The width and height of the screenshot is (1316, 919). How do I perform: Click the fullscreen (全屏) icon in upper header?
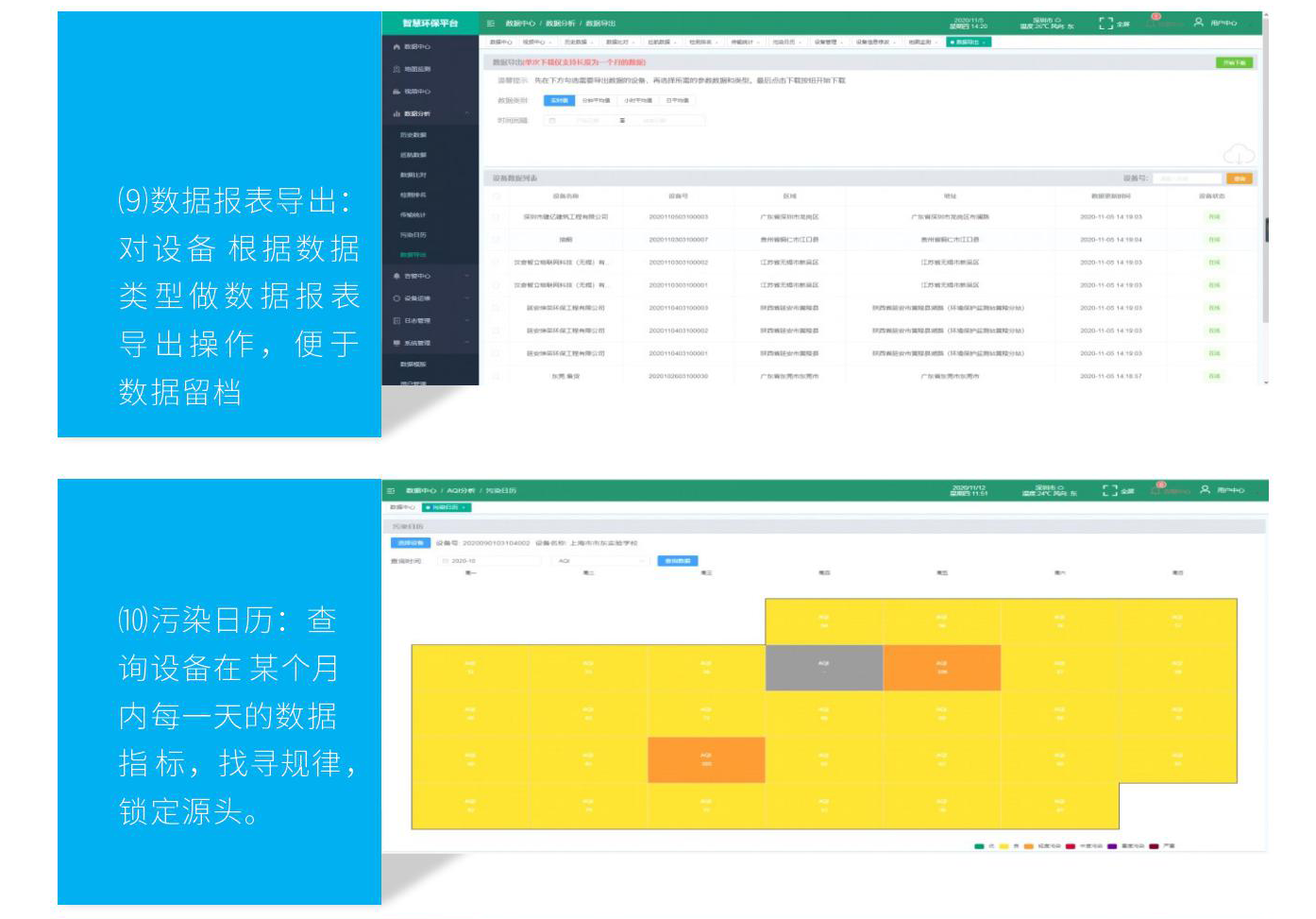1105,24
